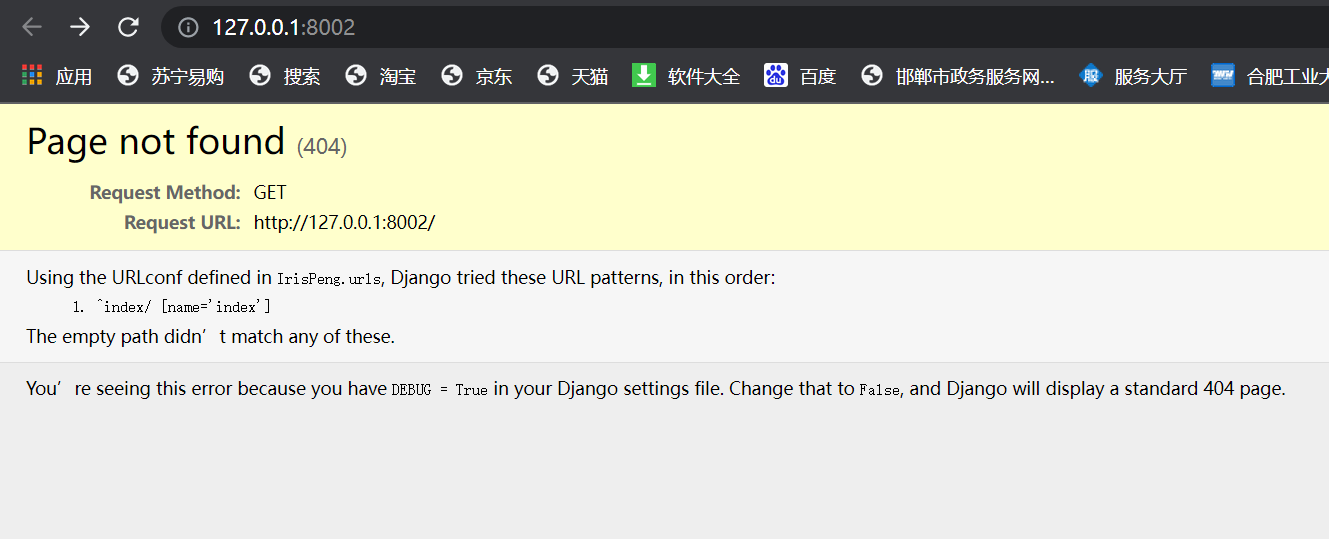Reload the page with the refresh icon
The height and width of the screenshot is (539, 1329).
pos(128,27)
